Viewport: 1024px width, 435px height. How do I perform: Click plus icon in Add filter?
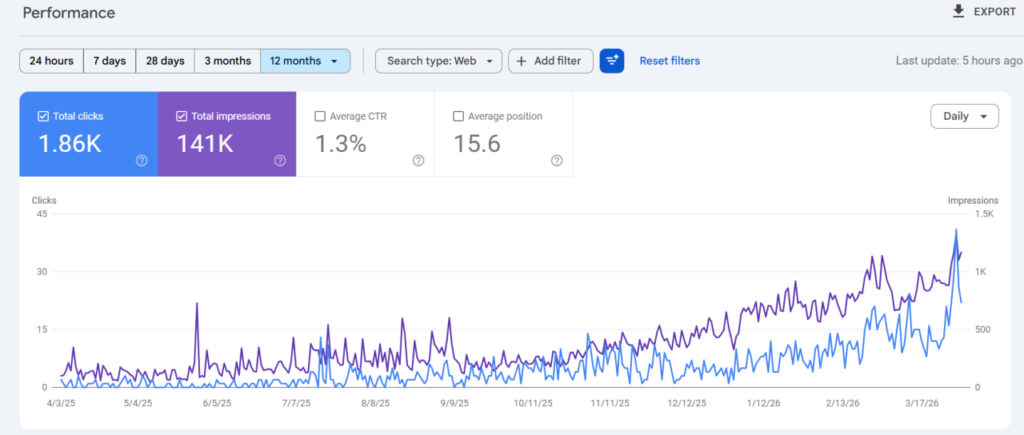tap(521, 61)
